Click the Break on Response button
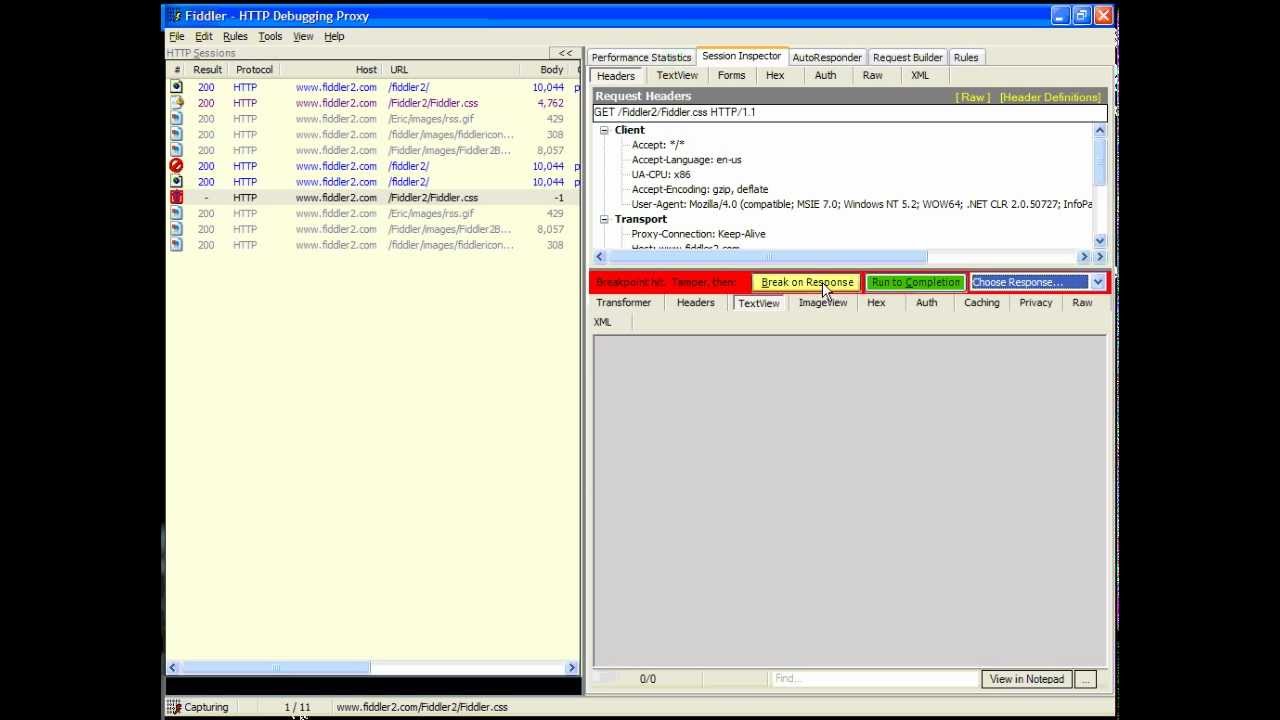The image size is (1280, 720). coord(807,282)
